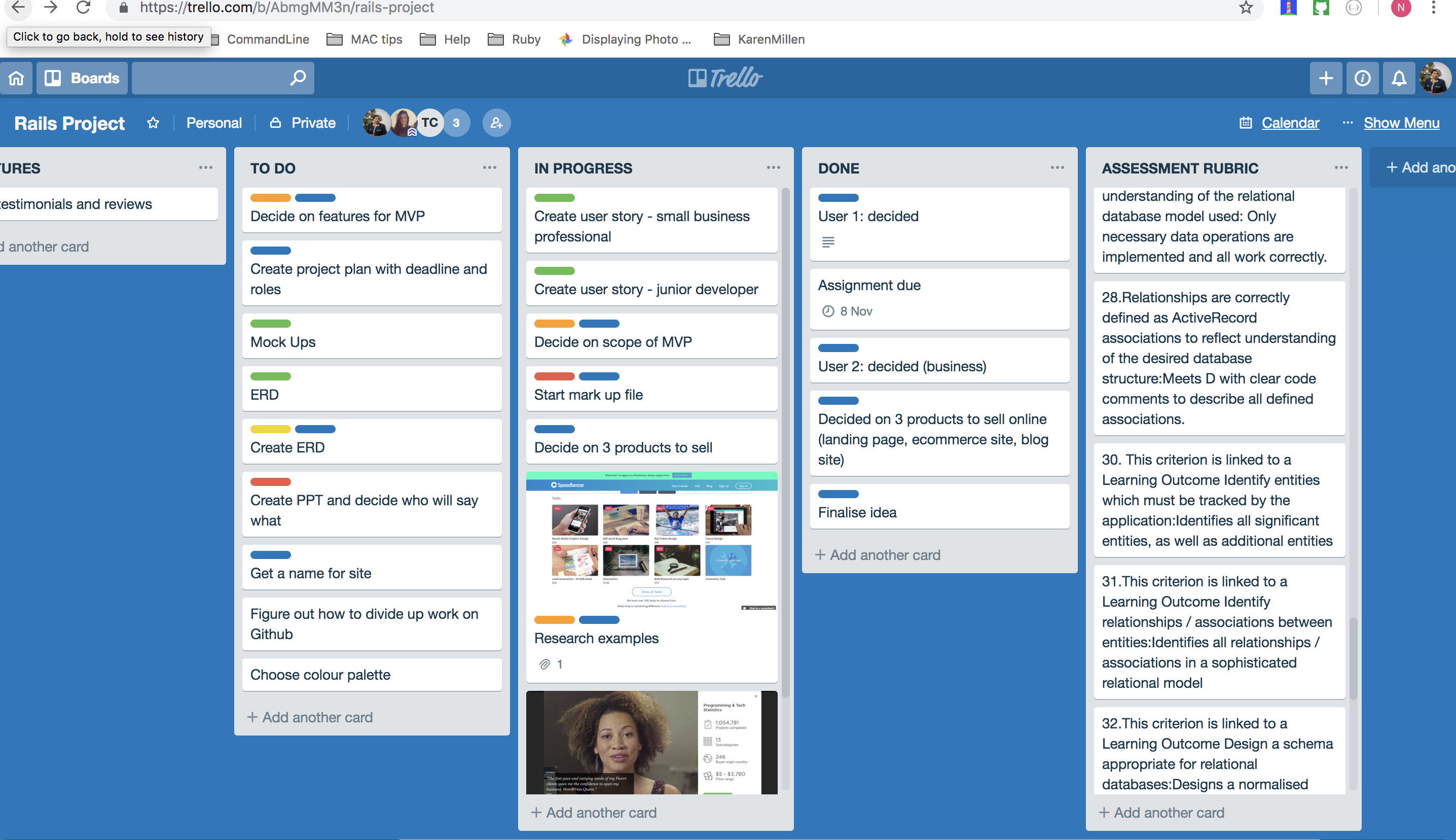Screen dimensions: 1456x840
Task: Open the TO DO list options menu
Action: (x=489, y=168)
